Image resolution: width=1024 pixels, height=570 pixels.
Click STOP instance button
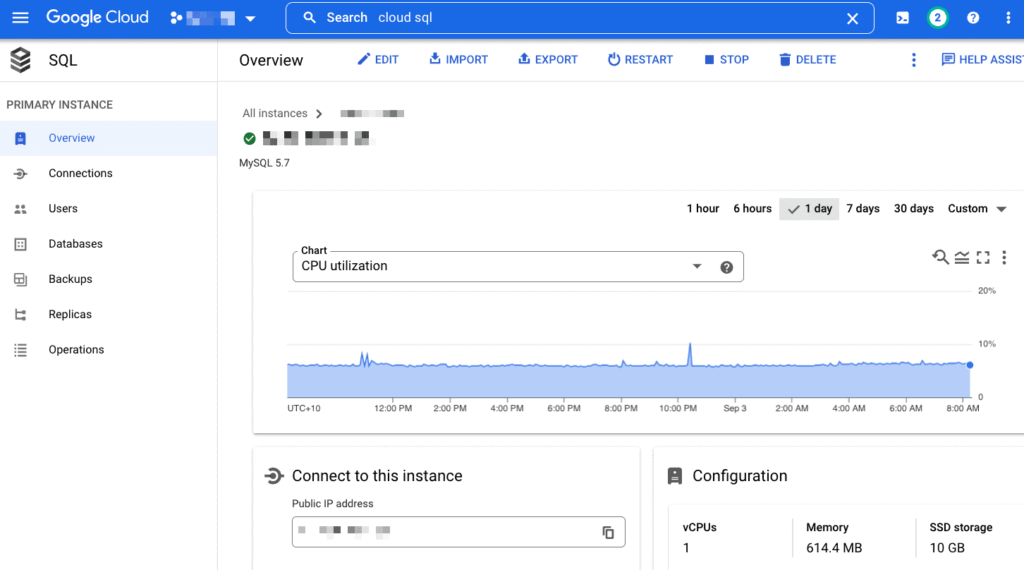pyautogui.click(x=726, y=59)
